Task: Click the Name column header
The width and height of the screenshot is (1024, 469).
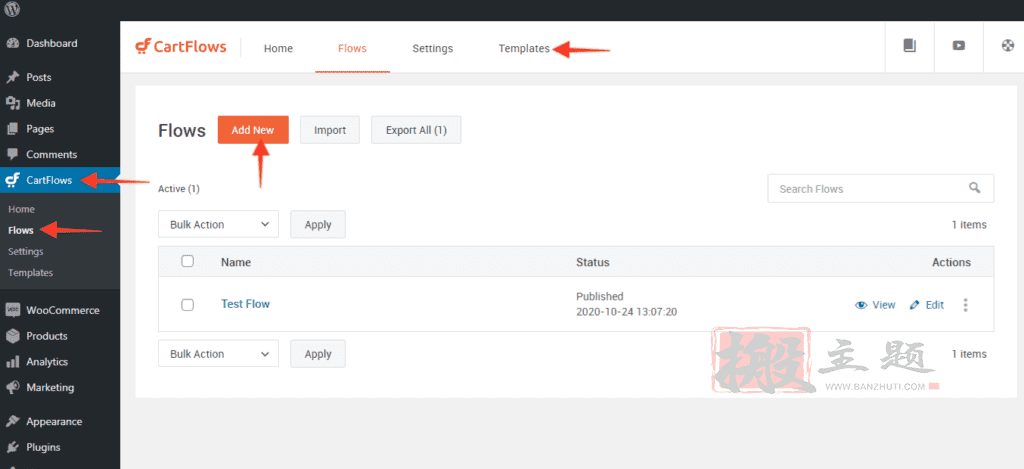Action: 236,262
